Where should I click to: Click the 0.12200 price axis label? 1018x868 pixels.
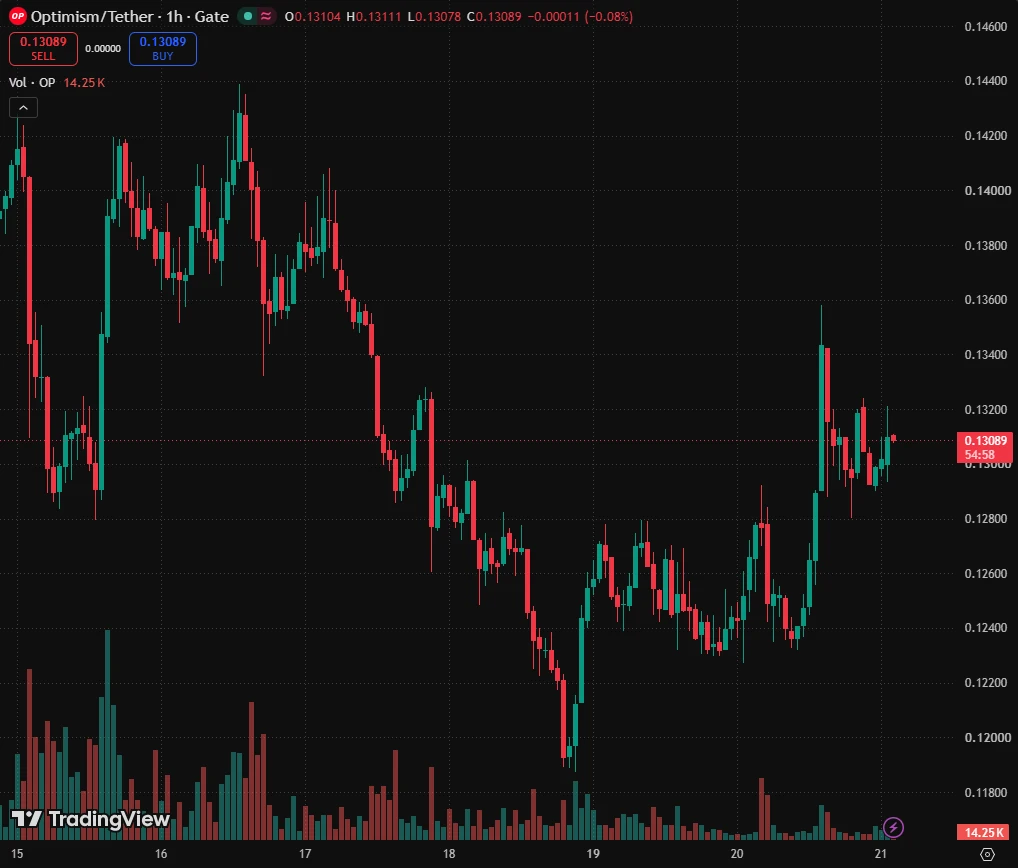(x=986, y=683)
